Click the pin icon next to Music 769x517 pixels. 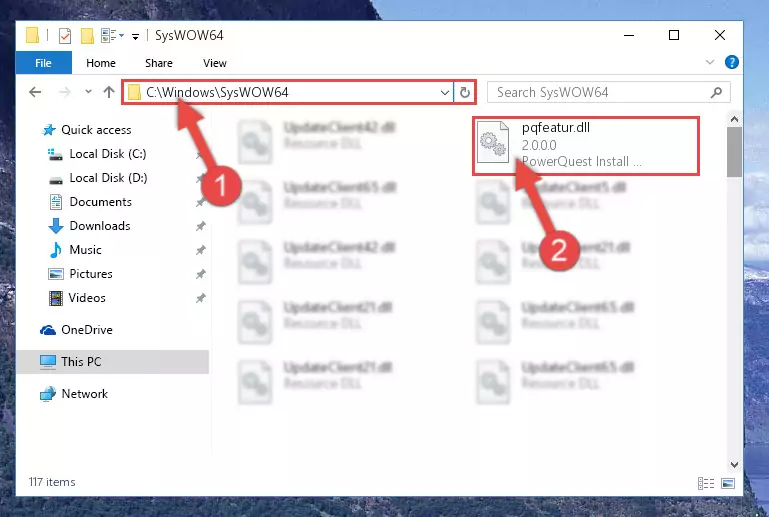200,250
